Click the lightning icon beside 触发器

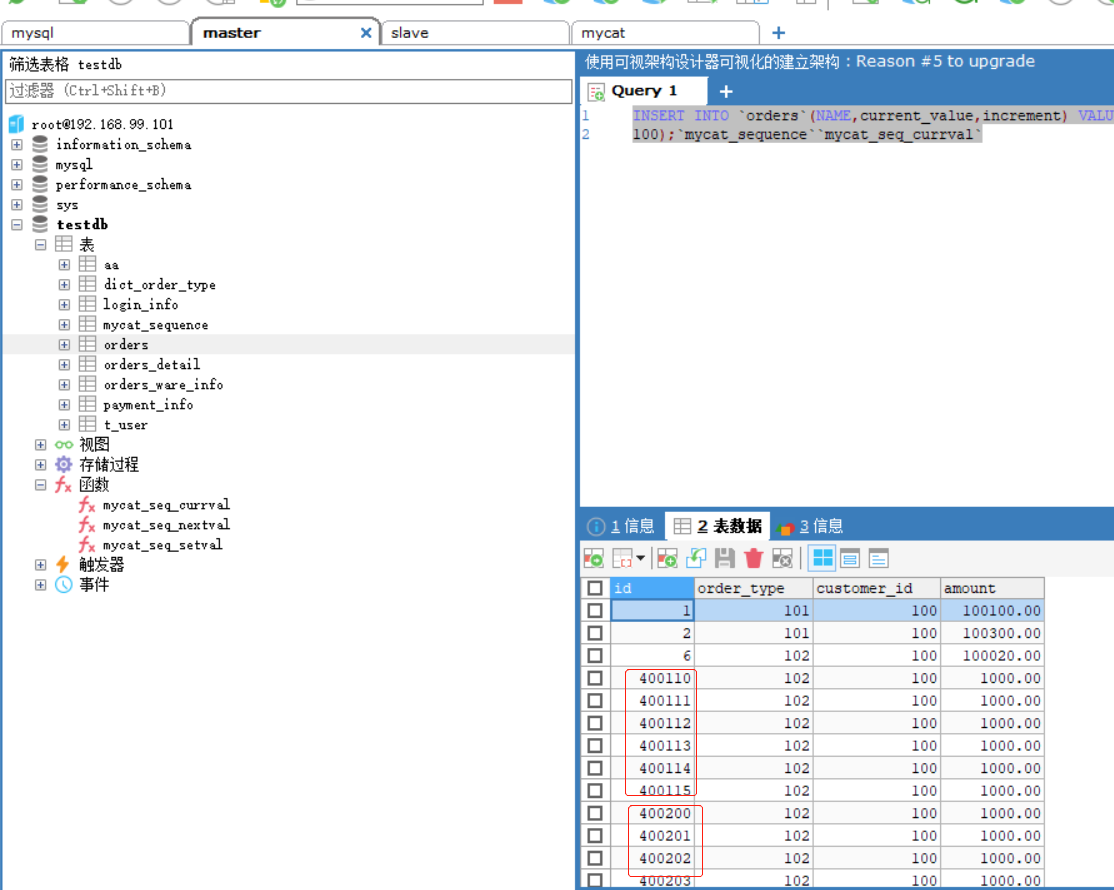[63, 565]
